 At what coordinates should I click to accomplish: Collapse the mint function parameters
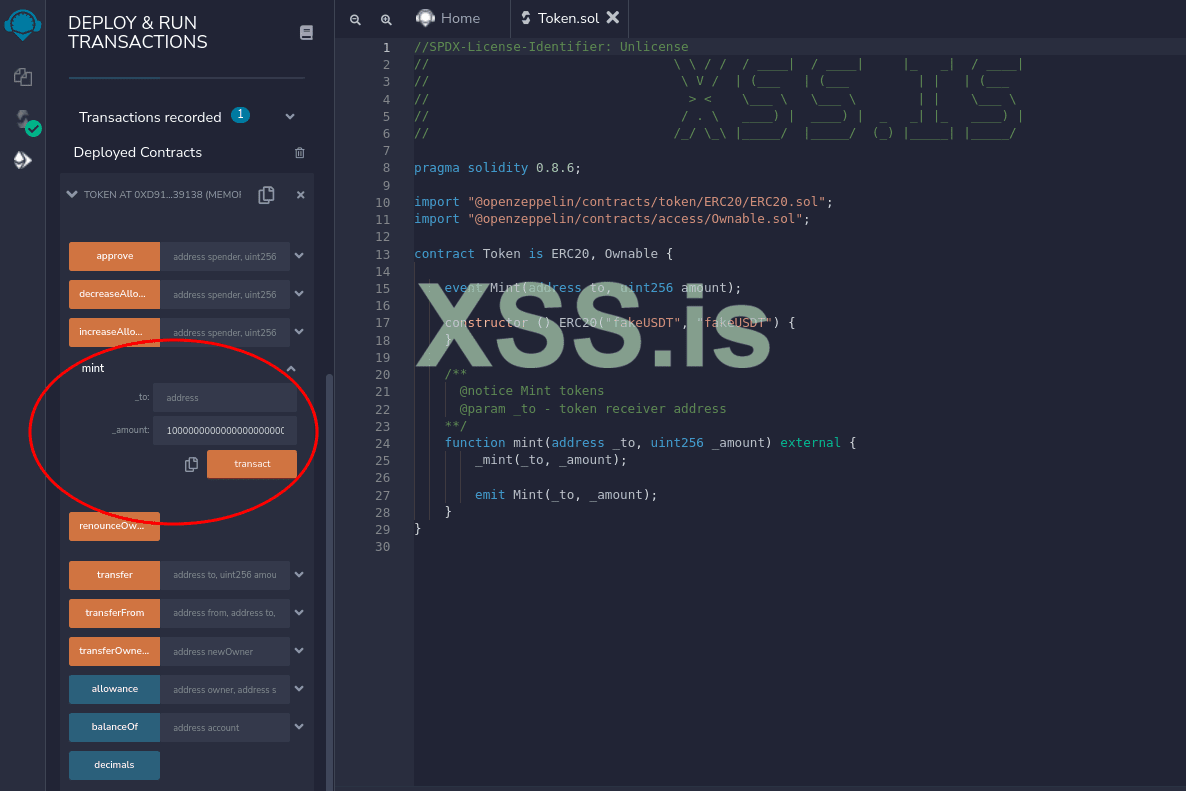tap(291, 369)
